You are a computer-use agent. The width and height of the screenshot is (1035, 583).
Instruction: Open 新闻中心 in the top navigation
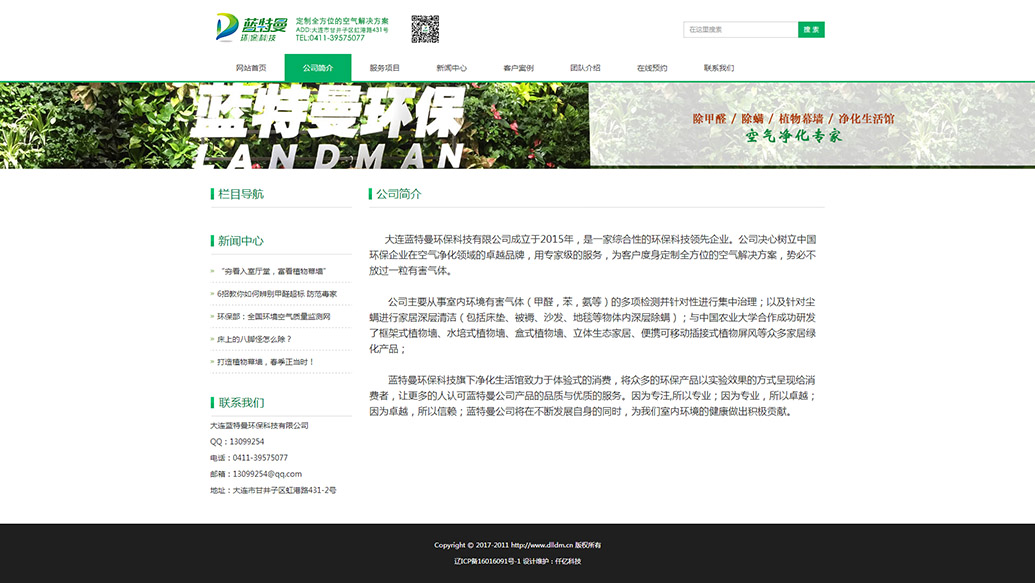451,68
